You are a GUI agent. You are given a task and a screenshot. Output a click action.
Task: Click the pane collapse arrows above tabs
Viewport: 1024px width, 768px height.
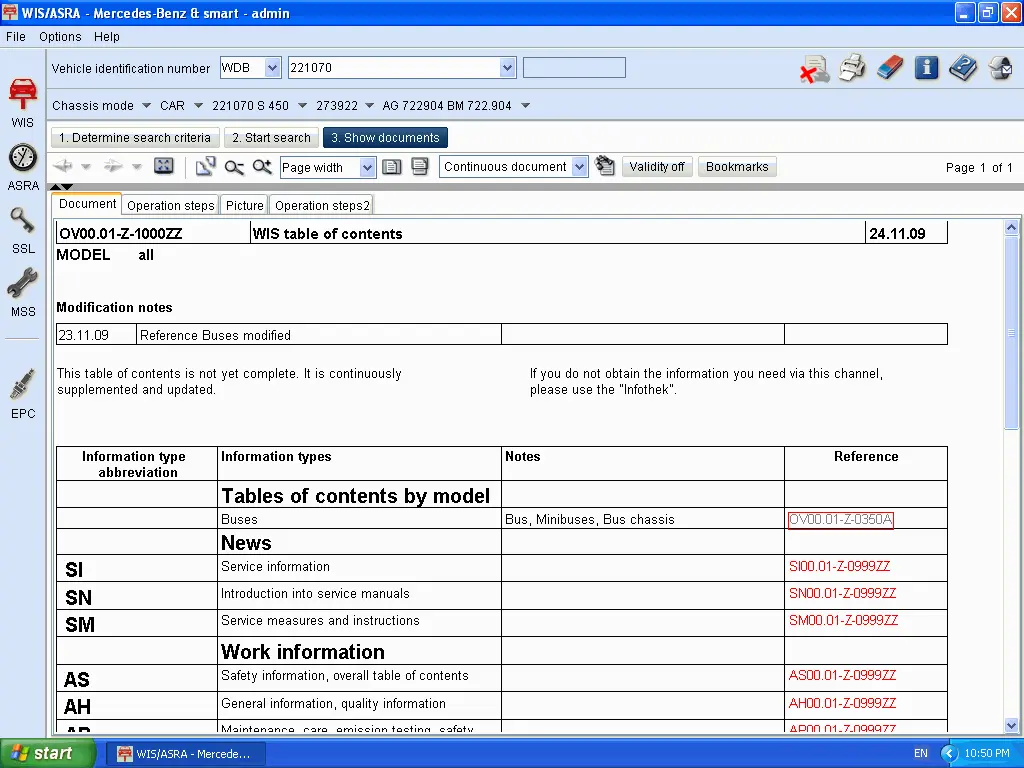61,187
